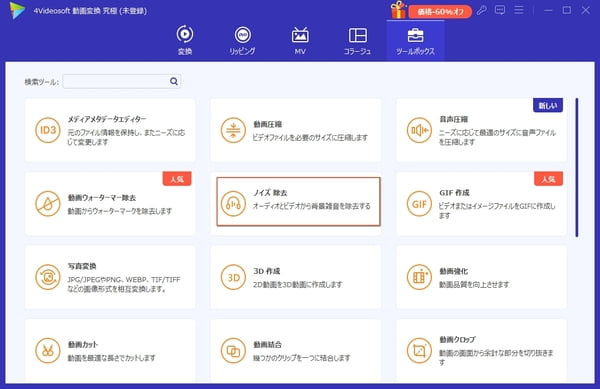The height and width of the screenshot is (389, 600).
Task: Open the MV tab
Action: pos(300,40)
